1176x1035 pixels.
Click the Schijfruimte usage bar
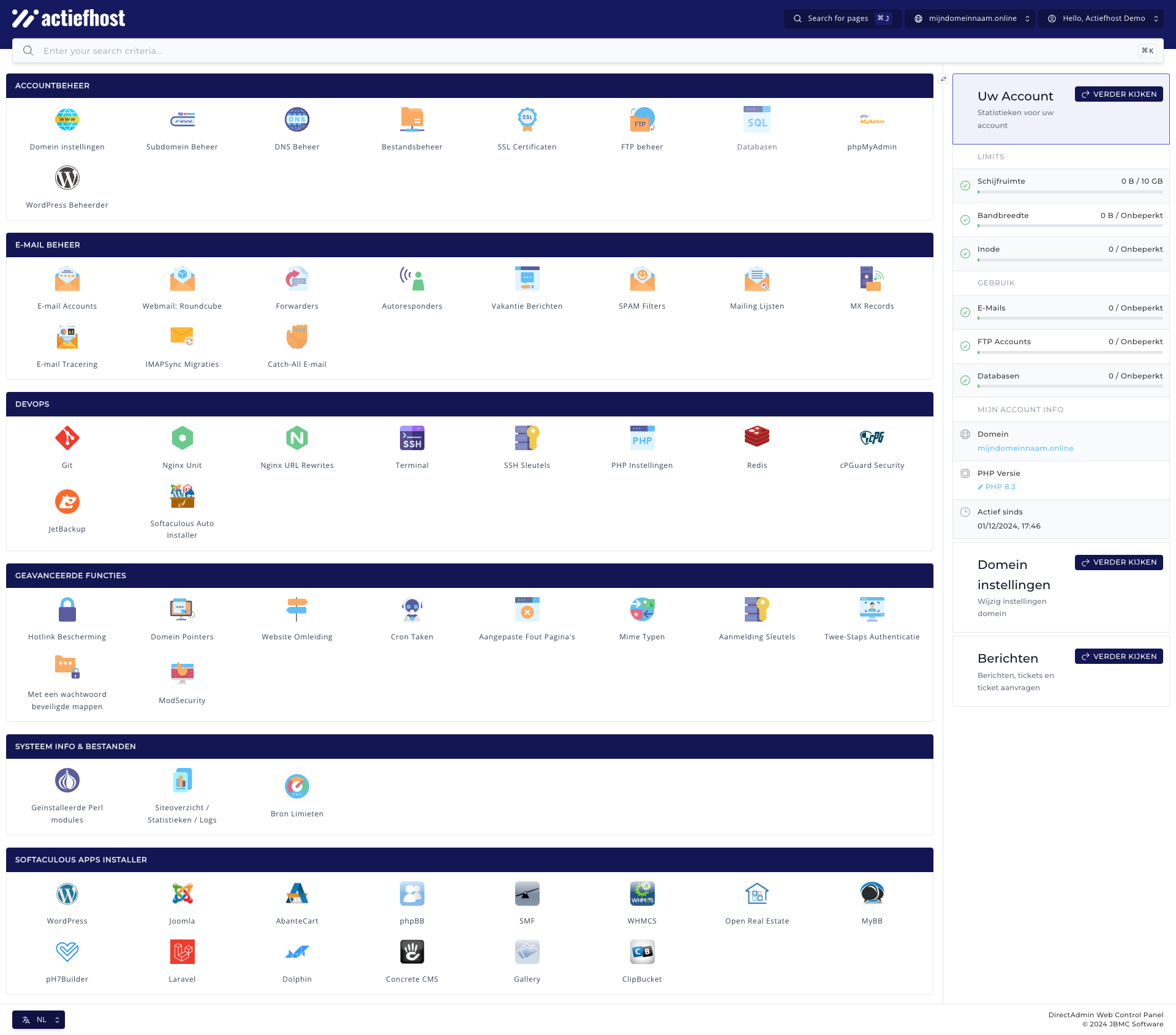pyautogui.click(x=1069, y=192)
